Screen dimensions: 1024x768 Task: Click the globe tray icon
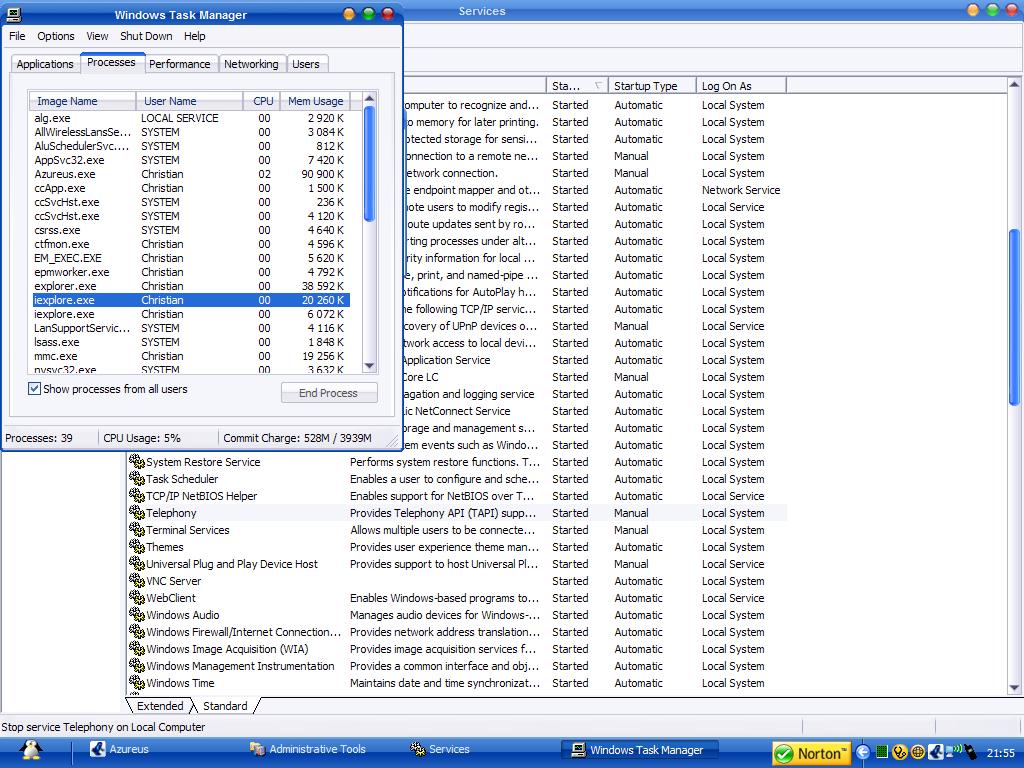coord(917,753)
